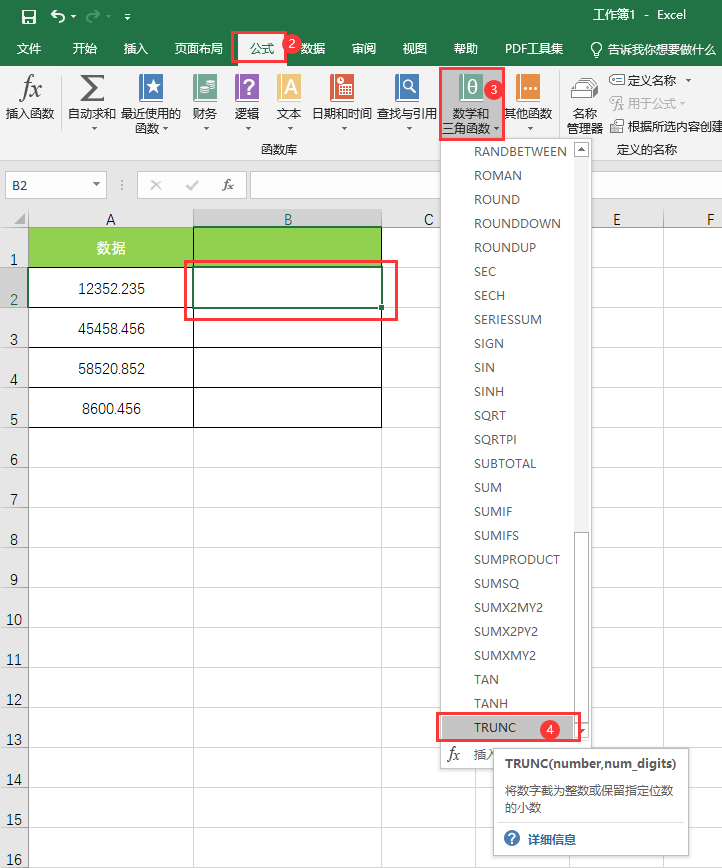Expand the 日期和时间 dropdown arrow
722x868 pixels.
tap(344, 129)
